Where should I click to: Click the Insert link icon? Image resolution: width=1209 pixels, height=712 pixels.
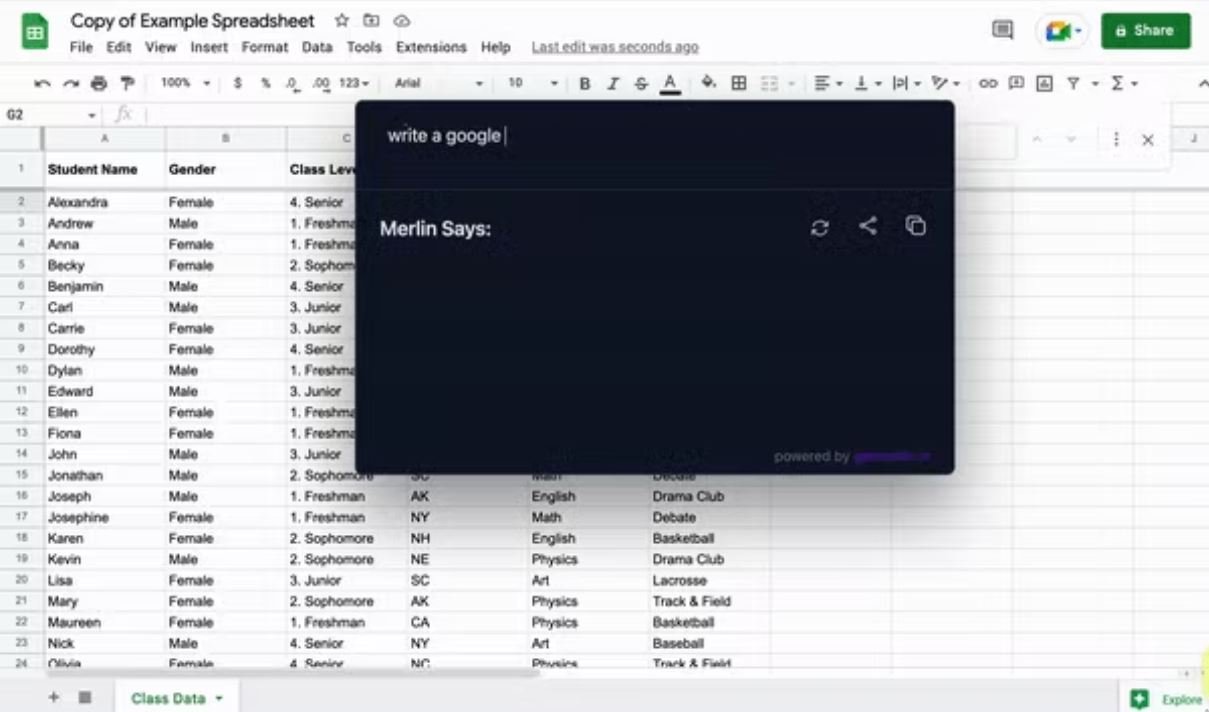pyautogui.click(x=988, y=84)
